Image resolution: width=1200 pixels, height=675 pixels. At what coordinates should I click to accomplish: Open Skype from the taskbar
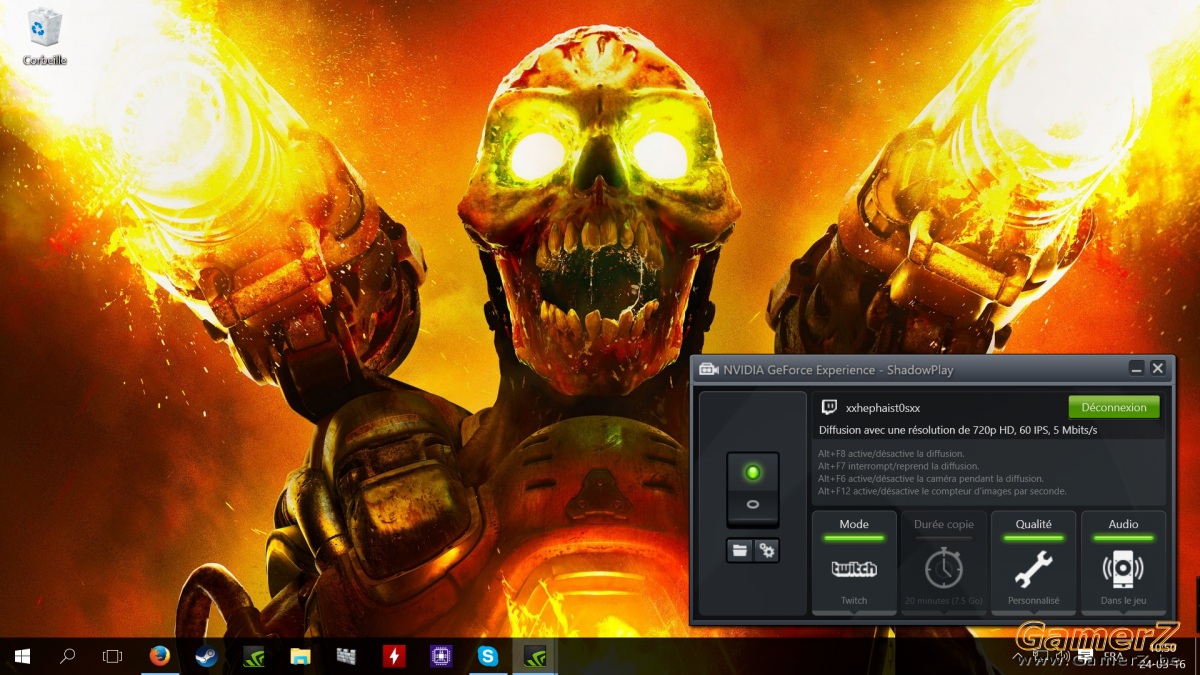point(488,656)
